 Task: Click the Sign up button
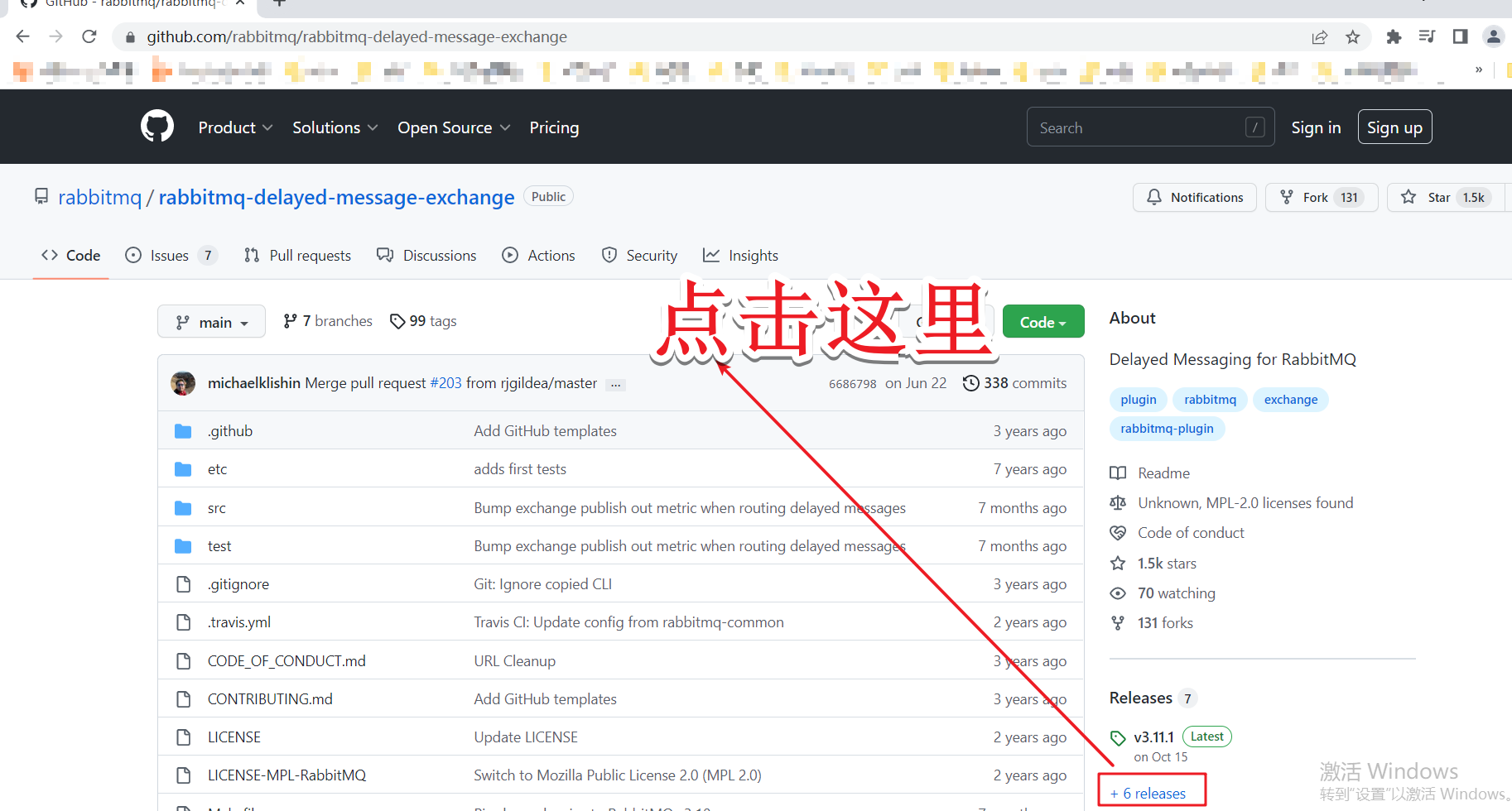click(x=1394, y=127)
